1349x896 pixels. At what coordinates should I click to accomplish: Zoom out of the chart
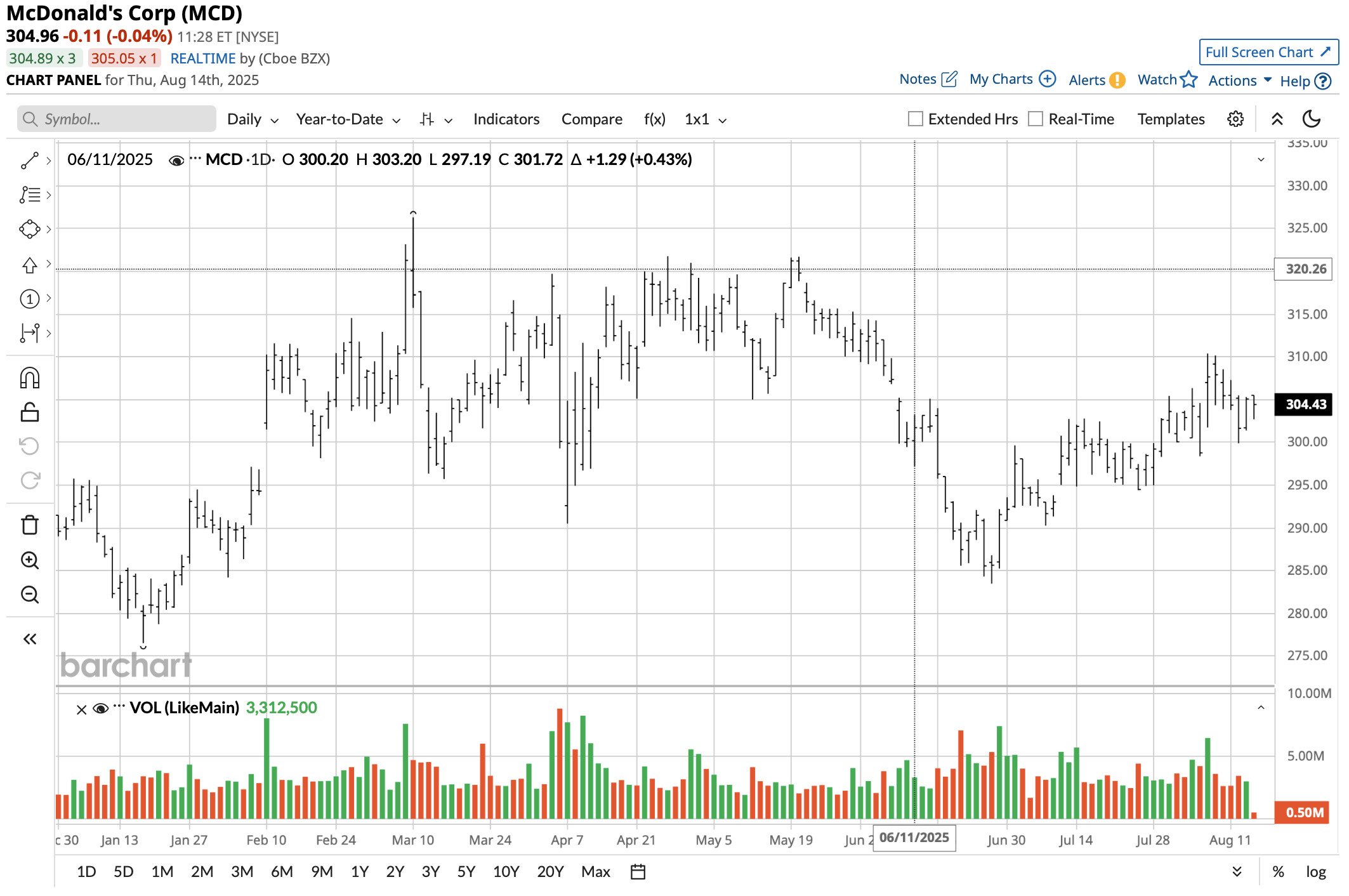(x=29, y=595)
